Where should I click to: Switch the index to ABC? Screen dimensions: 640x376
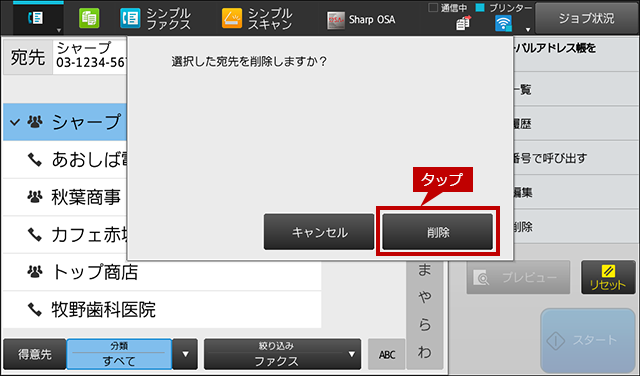pos(387,354)
